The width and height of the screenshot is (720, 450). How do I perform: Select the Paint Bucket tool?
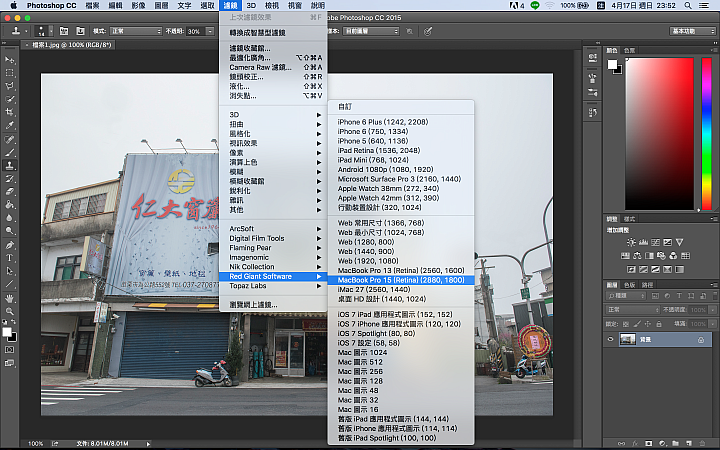[10, 205]
